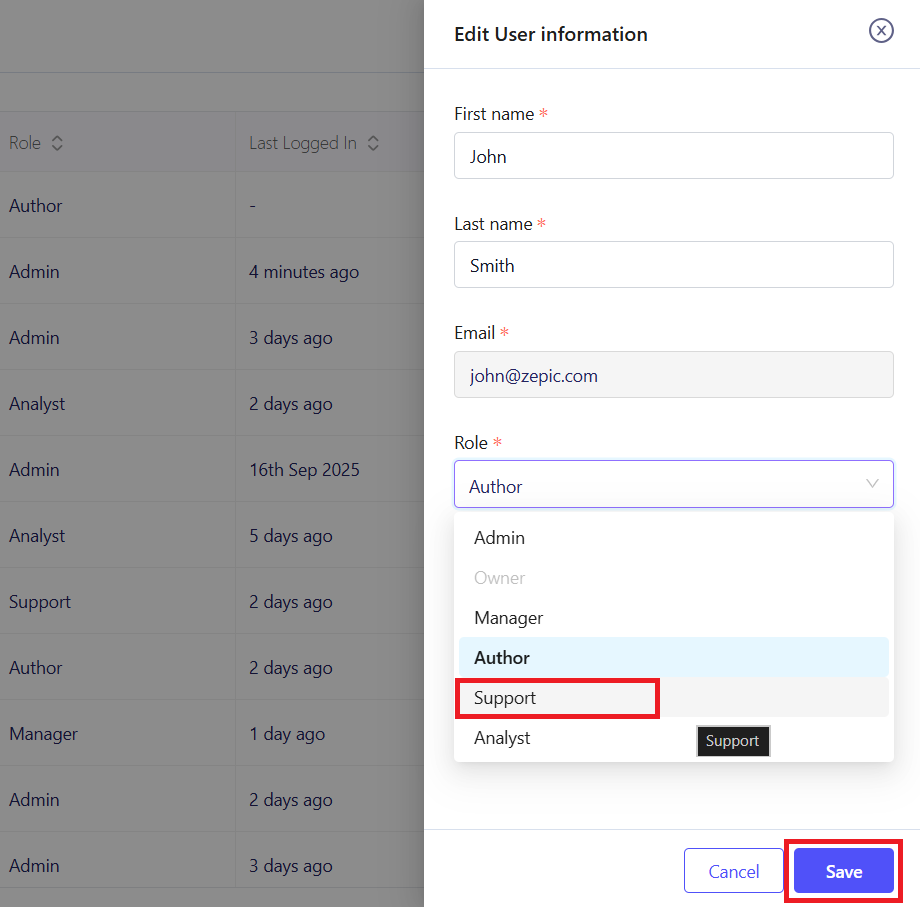Close the Edit User information panel
This screenshot has height=907, width=920.
point(880,31)
